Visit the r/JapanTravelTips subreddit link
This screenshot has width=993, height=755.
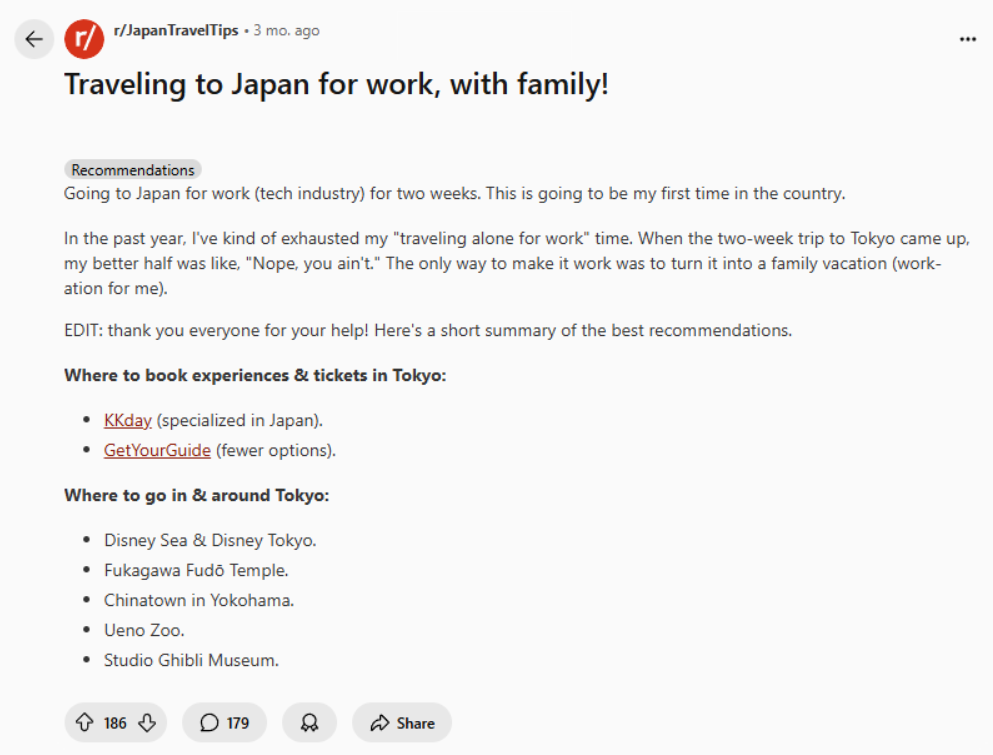176,30
